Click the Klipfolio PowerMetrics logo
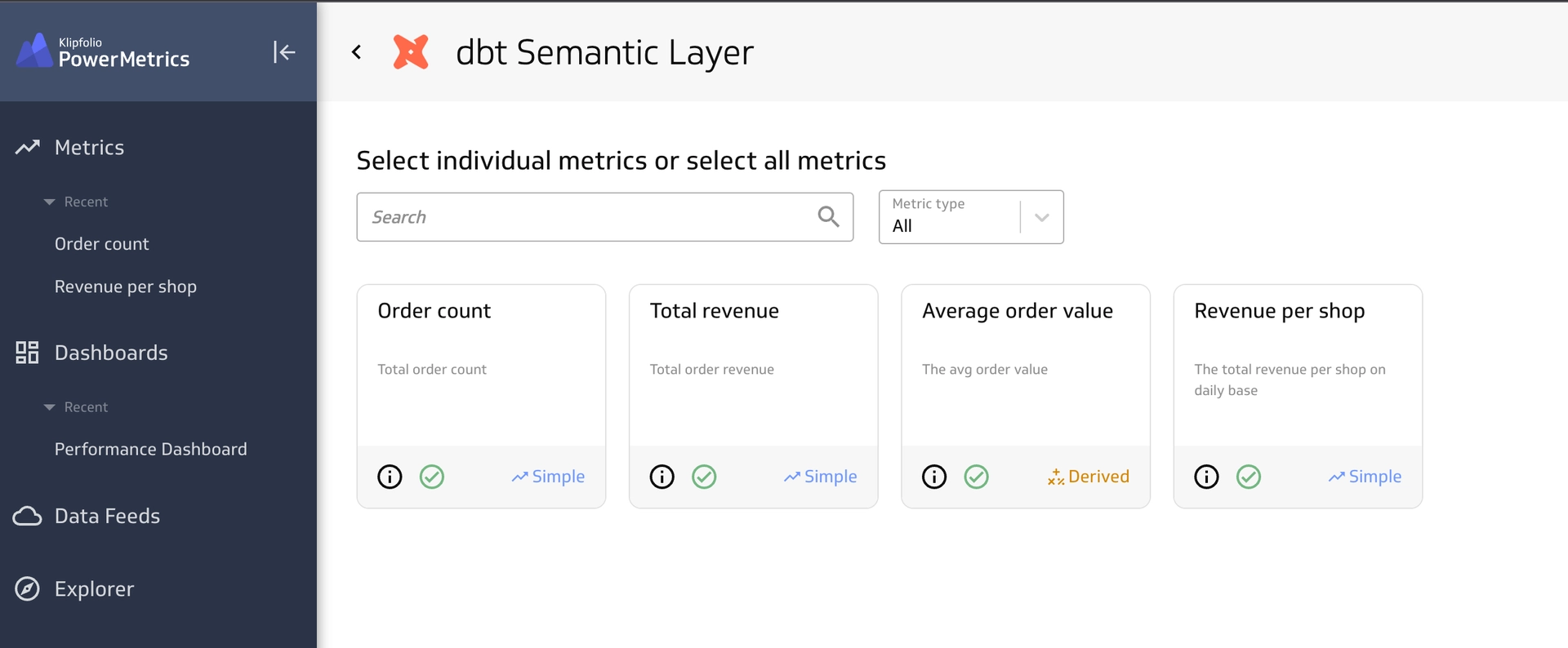The image size is (1568, 648). tap(103, 51)
